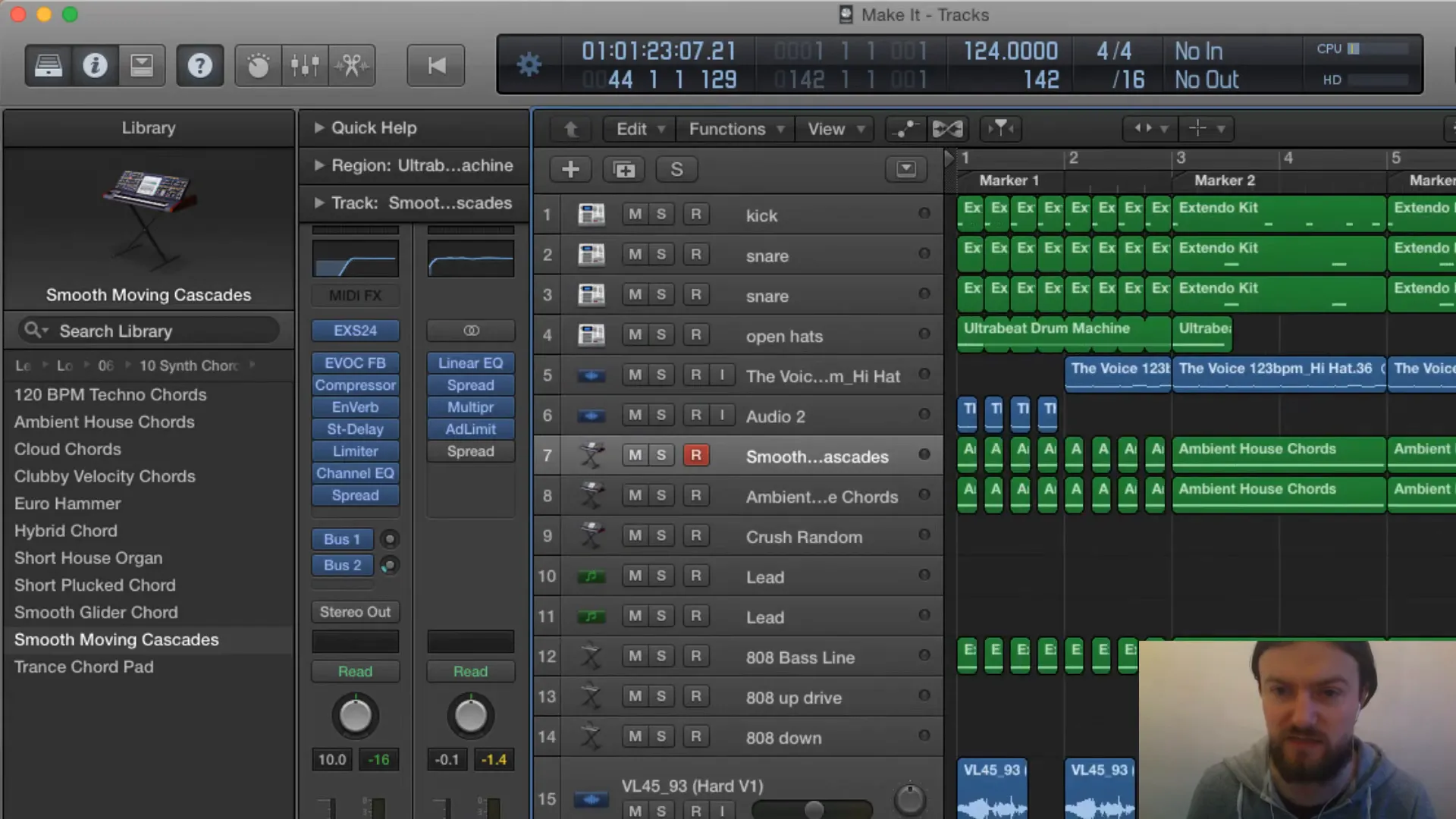Viewport: 1456px width, 819px height.
Task: Click Marker 2 on the timeline
Action: tap(1225, 180)
